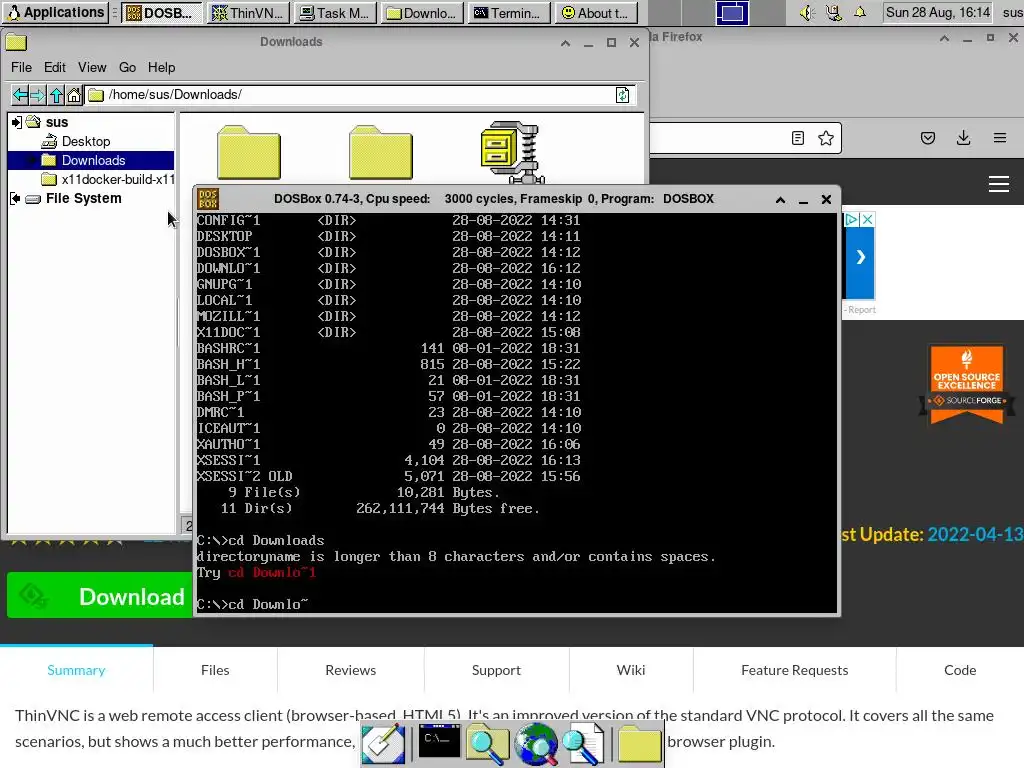The width and height of the screenshot is (1024, 768).
Task: Click the green Download button
Action: [100, 596]
